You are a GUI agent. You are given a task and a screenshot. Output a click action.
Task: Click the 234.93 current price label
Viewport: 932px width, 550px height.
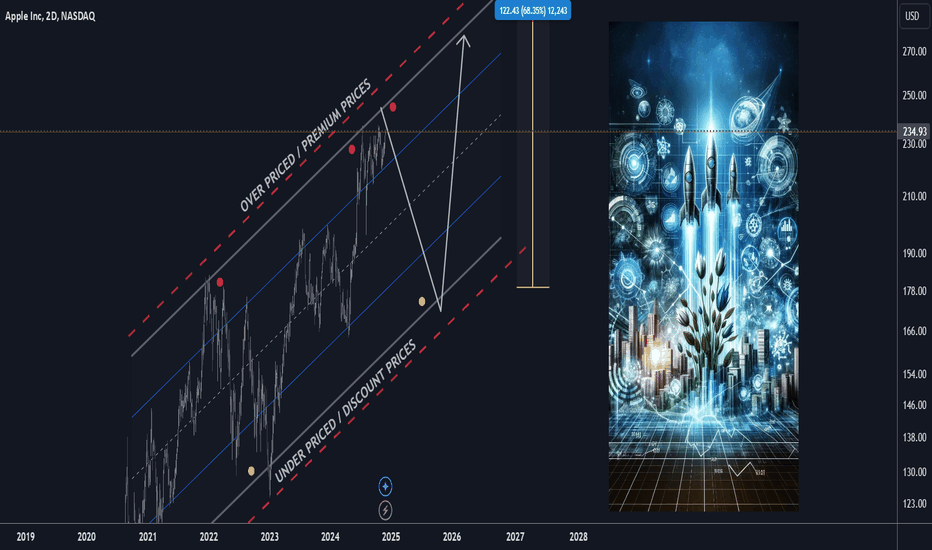tap(914, 131)
